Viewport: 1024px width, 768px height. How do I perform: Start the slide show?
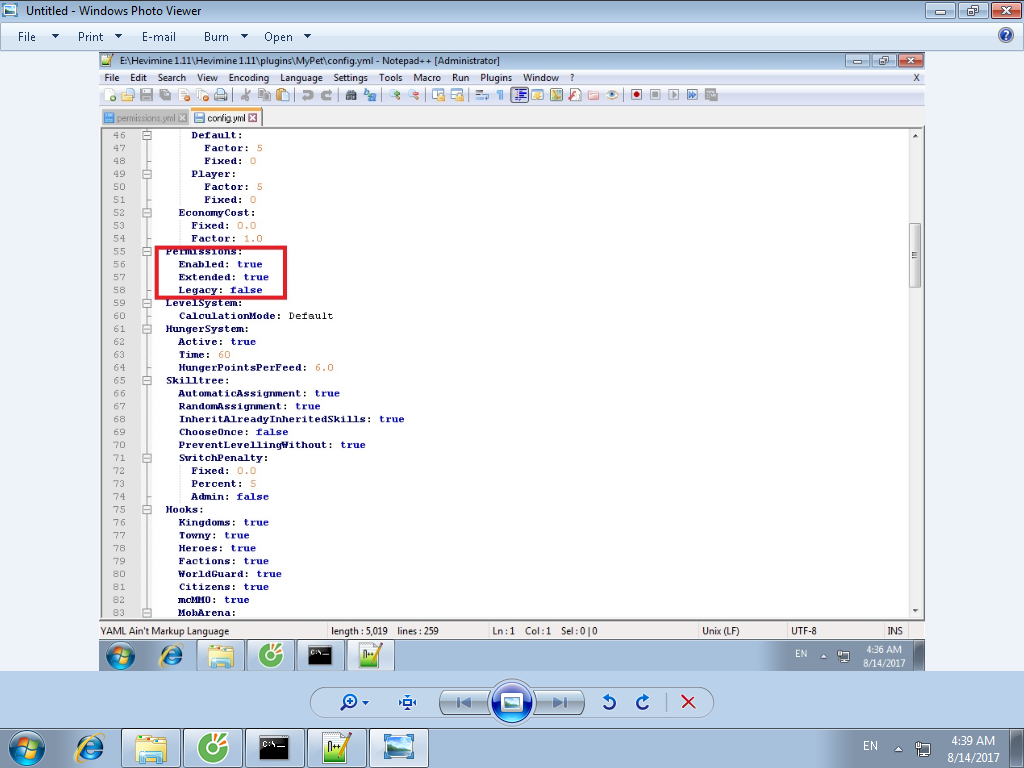click(512, 702)
